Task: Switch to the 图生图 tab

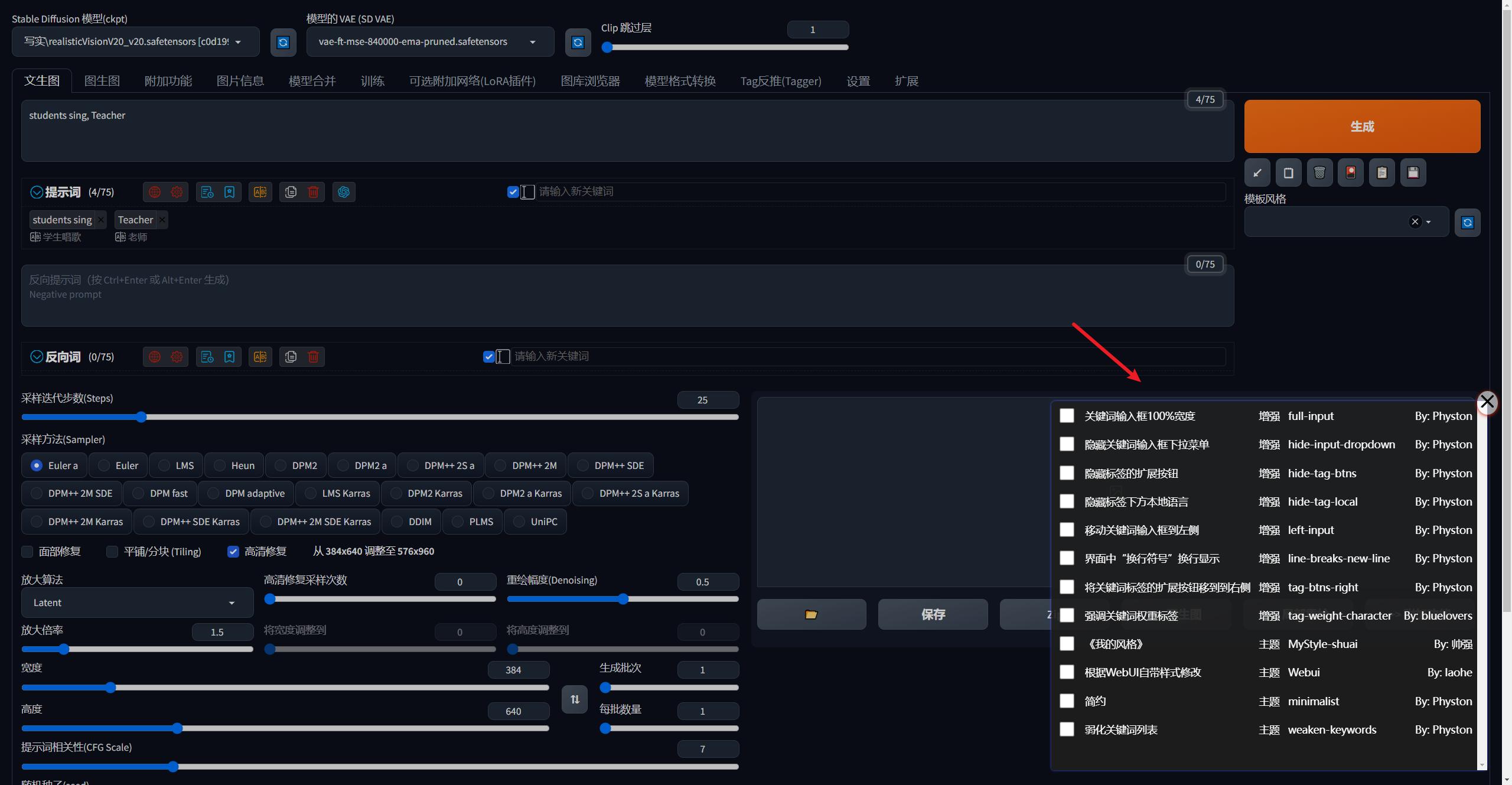Action: [x=102, y=81]
